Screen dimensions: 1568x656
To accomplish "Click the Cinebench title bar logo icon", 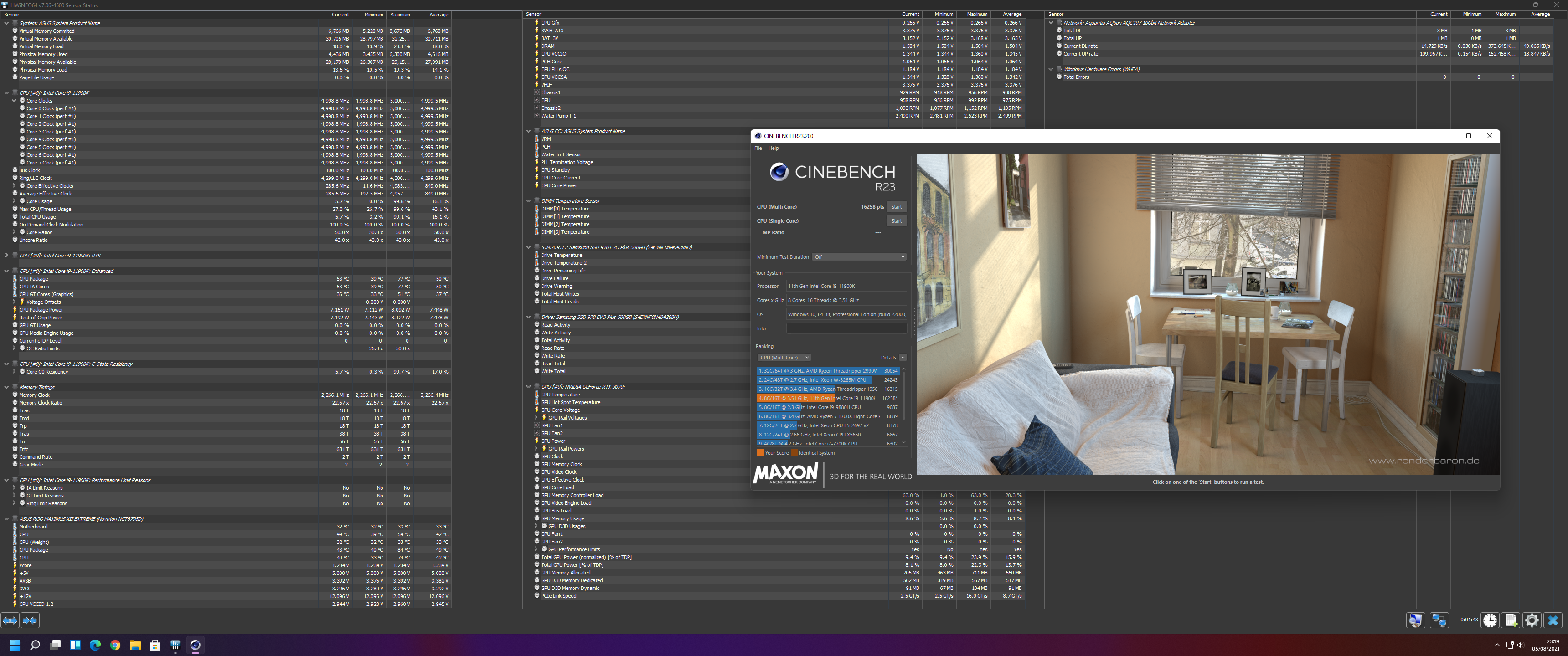I will click(x=758, y=136).
